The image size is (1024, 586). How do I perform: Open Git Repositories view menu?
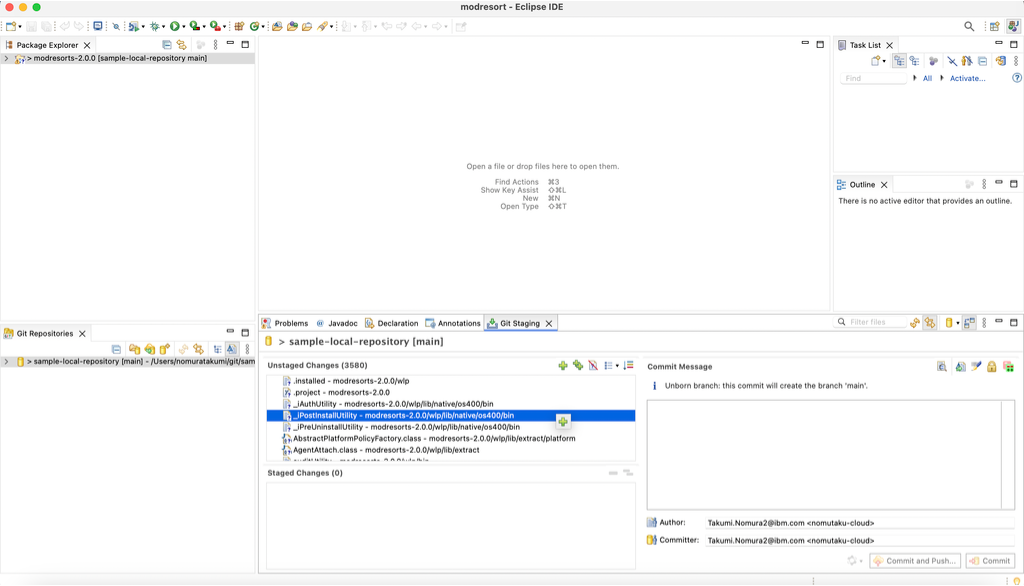248,350
